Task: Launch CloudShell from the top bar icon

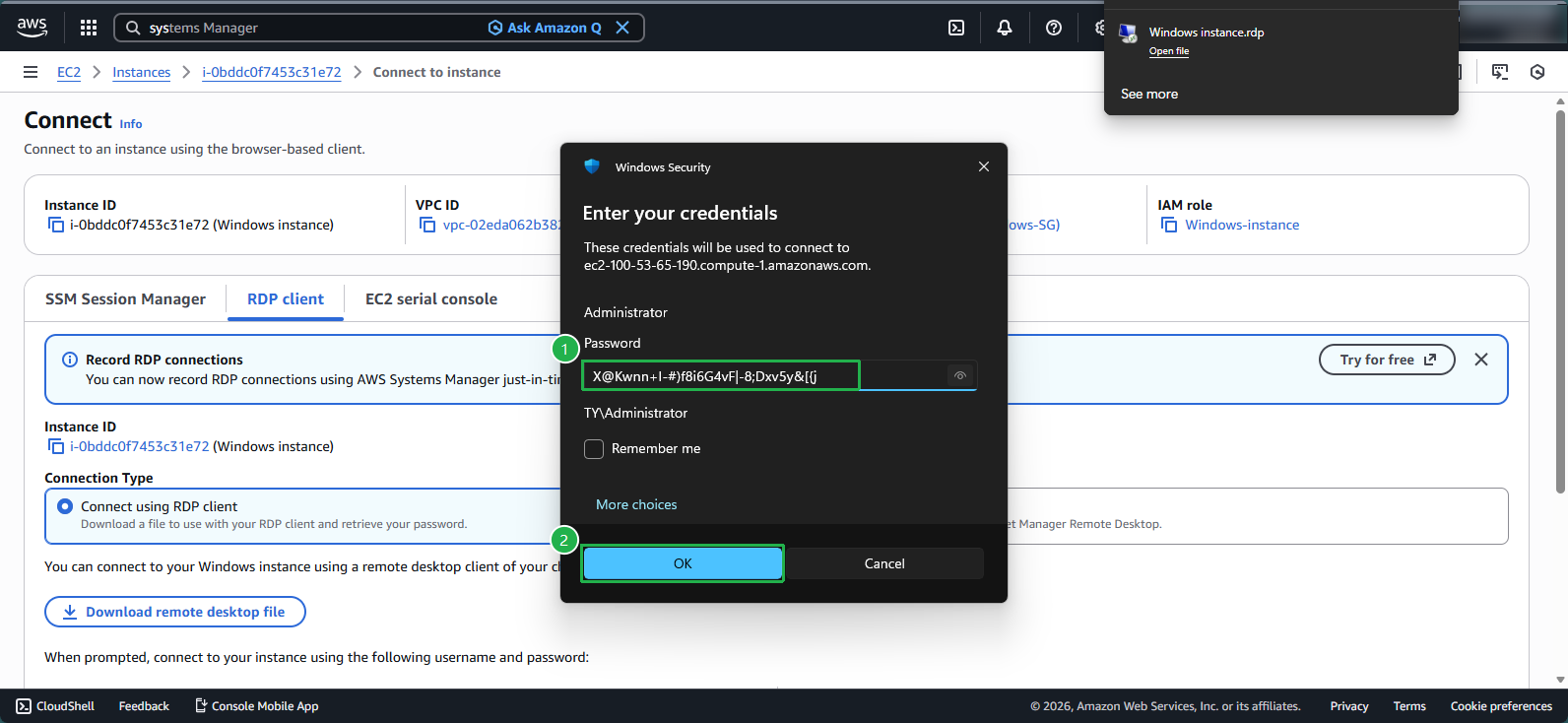Action: [956, 28]
